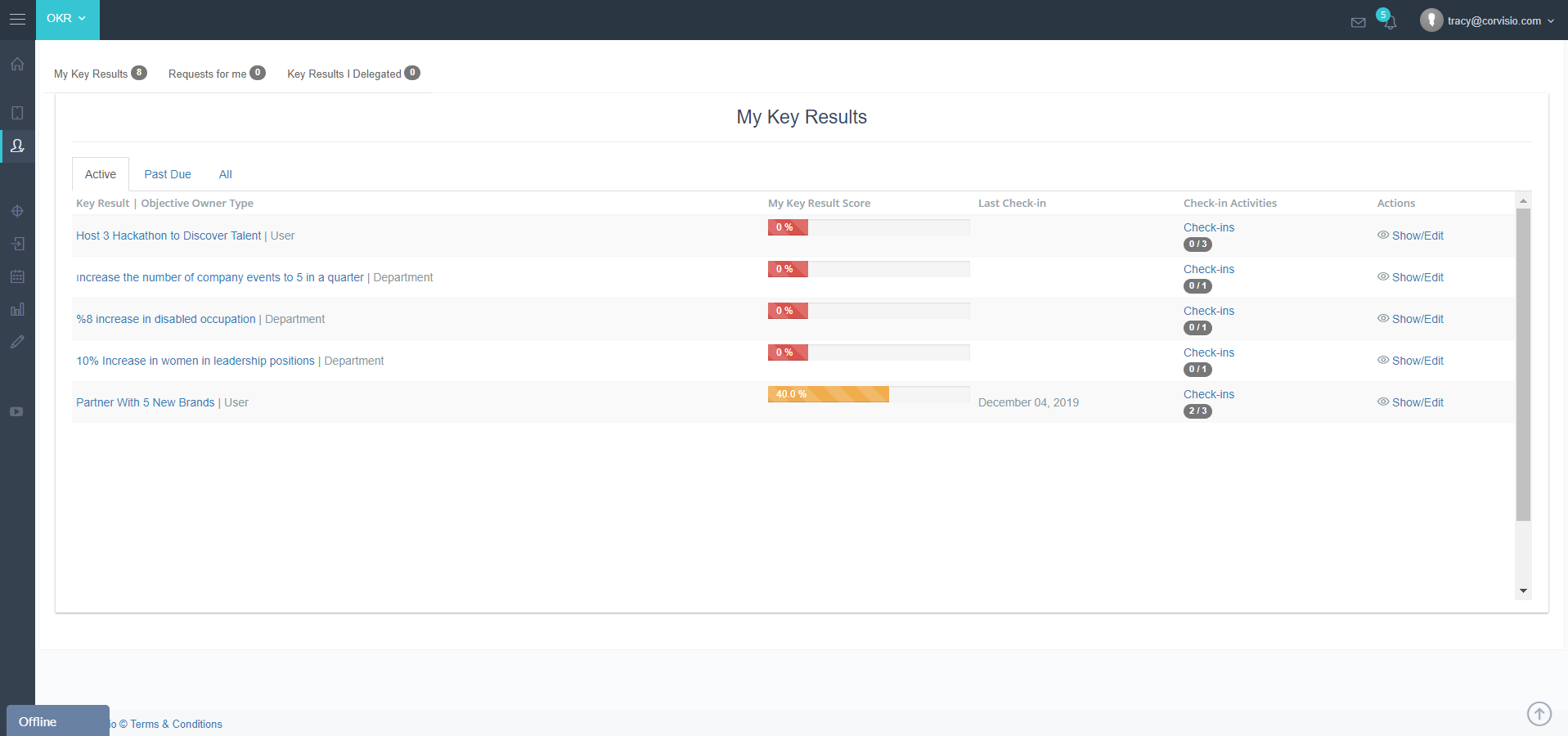Click My Key Result Score column header
1568x736 pixels.
[819, 204]
